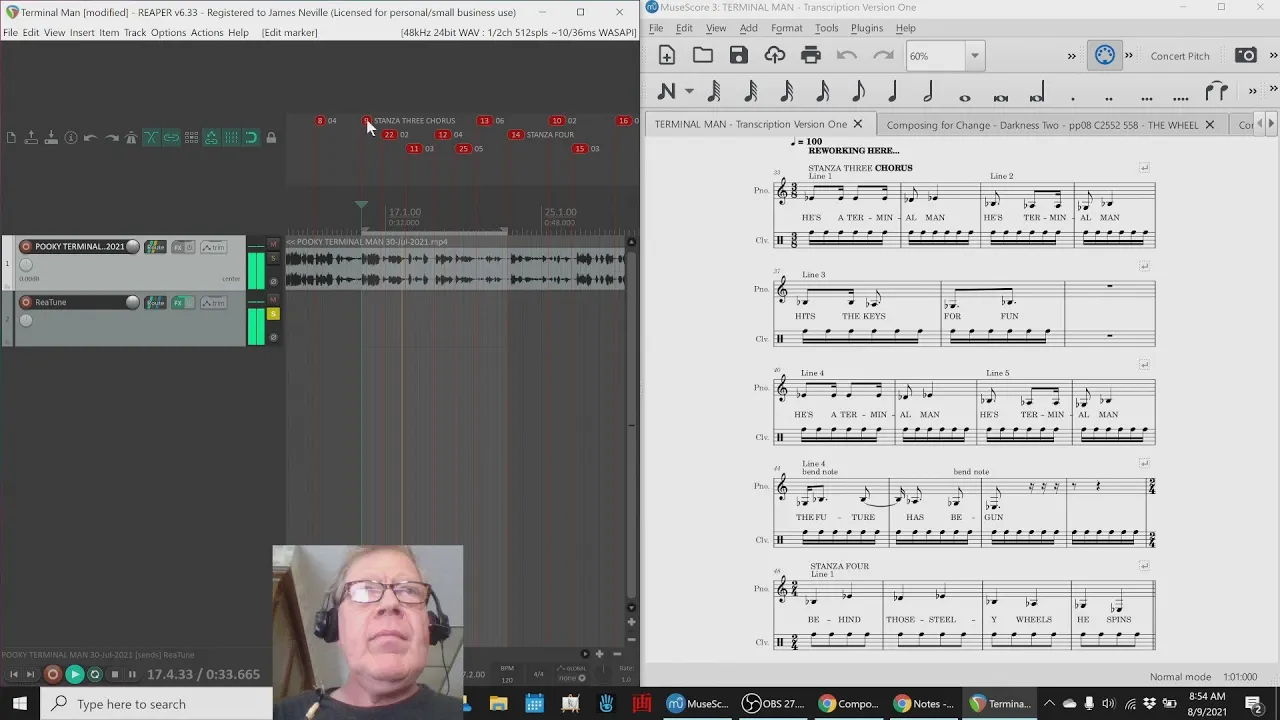1280x720 pixels.
Task: Open MuseScore Plugins menu
Action: tap(867, 28)
